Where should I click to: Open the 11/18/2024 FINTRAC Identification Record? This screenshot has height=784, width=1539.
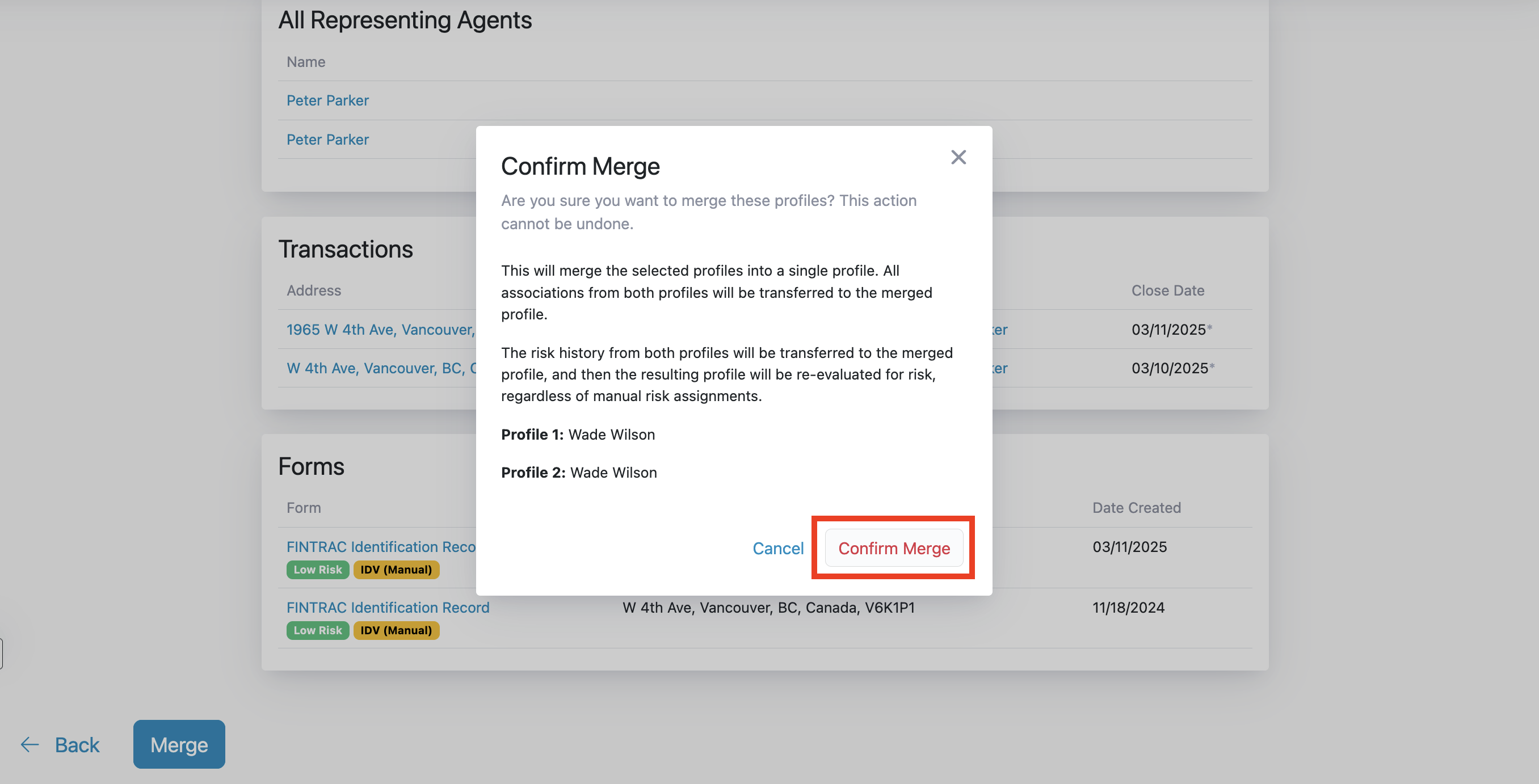click(388, 606)
